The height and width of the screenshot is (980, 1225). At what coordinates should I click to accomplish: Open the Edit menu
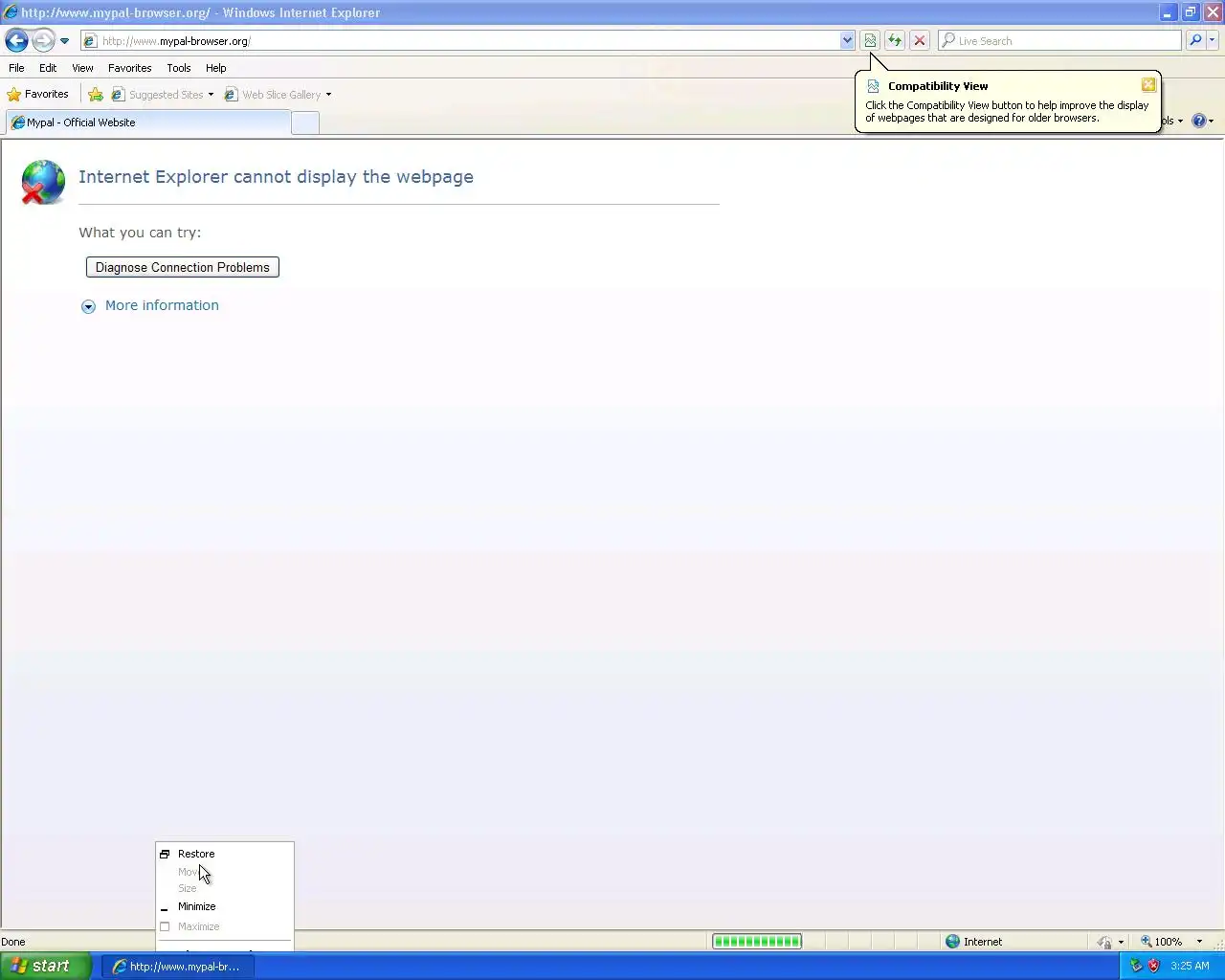point(48,68)
